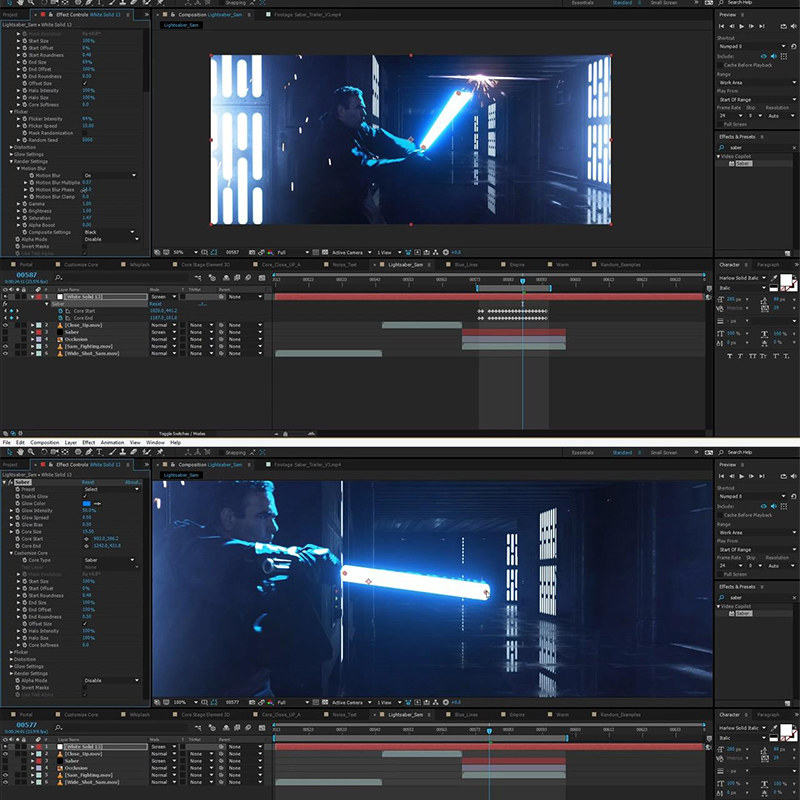Click Flicker Speed stopwatch in upper Effect Controls

[x=24, y=126]
